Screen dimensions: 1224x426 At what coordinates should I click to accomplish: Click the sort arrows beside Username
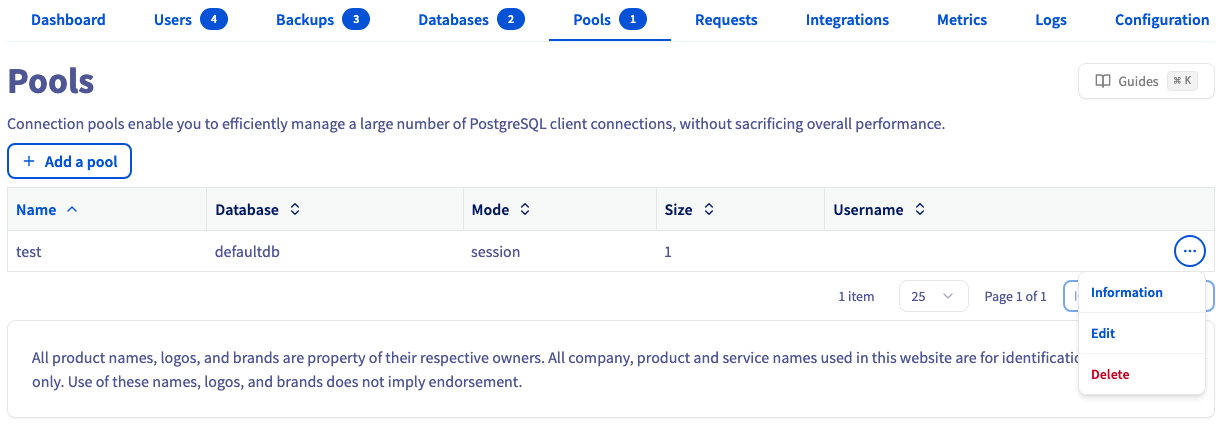[920, 210]
